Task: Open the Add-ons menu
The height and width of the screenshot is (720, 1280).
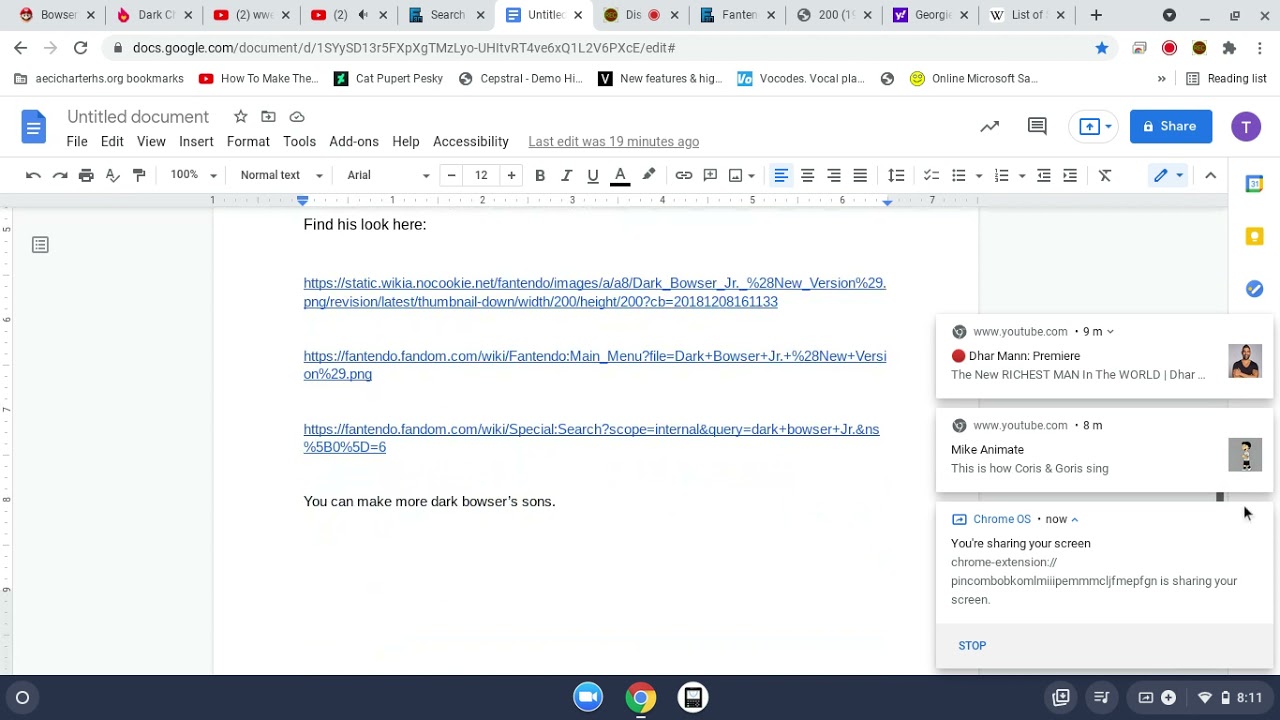Action: coord(354,142)
